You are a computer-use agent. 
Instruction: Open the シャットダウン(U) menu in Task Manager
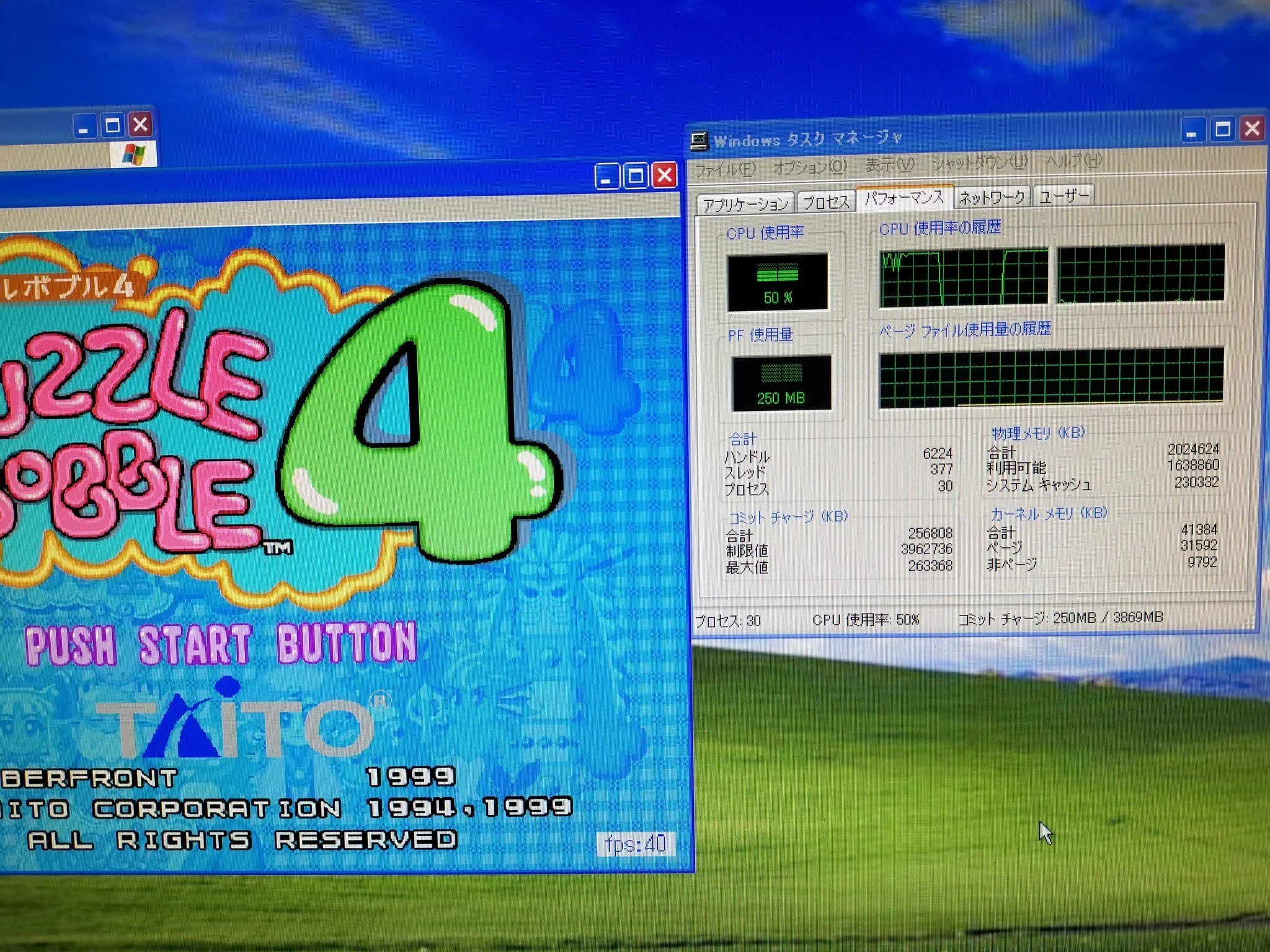[x=980, y=162]
